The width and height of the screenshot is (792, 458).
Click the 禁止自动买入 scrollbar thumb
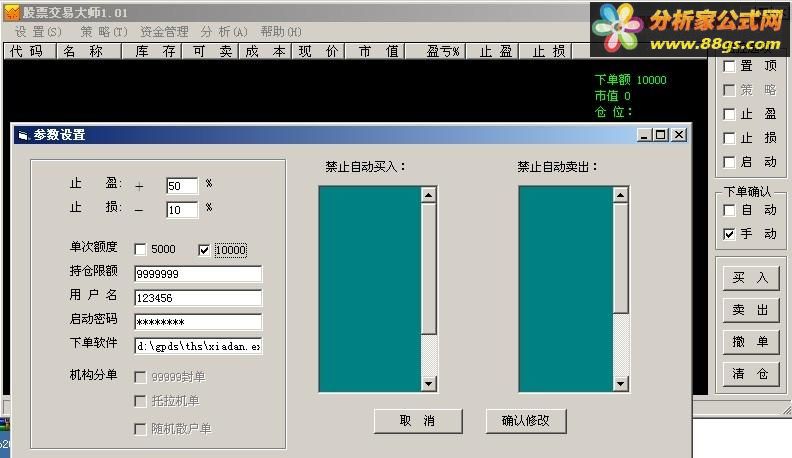pyautogui.click(x=428, y=268)
